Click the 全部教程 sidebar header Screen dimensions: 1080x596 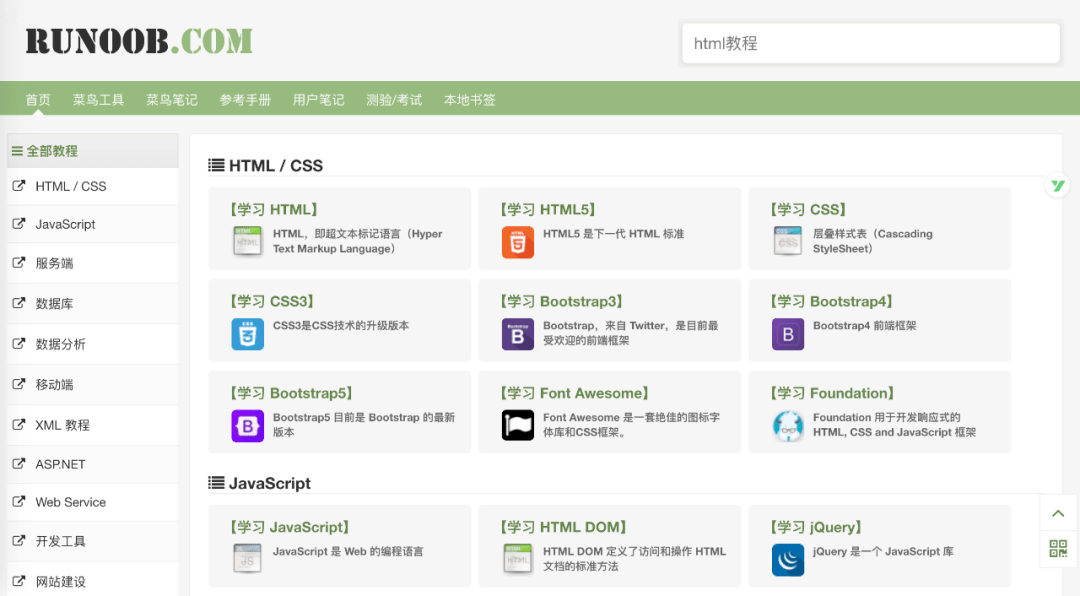pos(92,151)
